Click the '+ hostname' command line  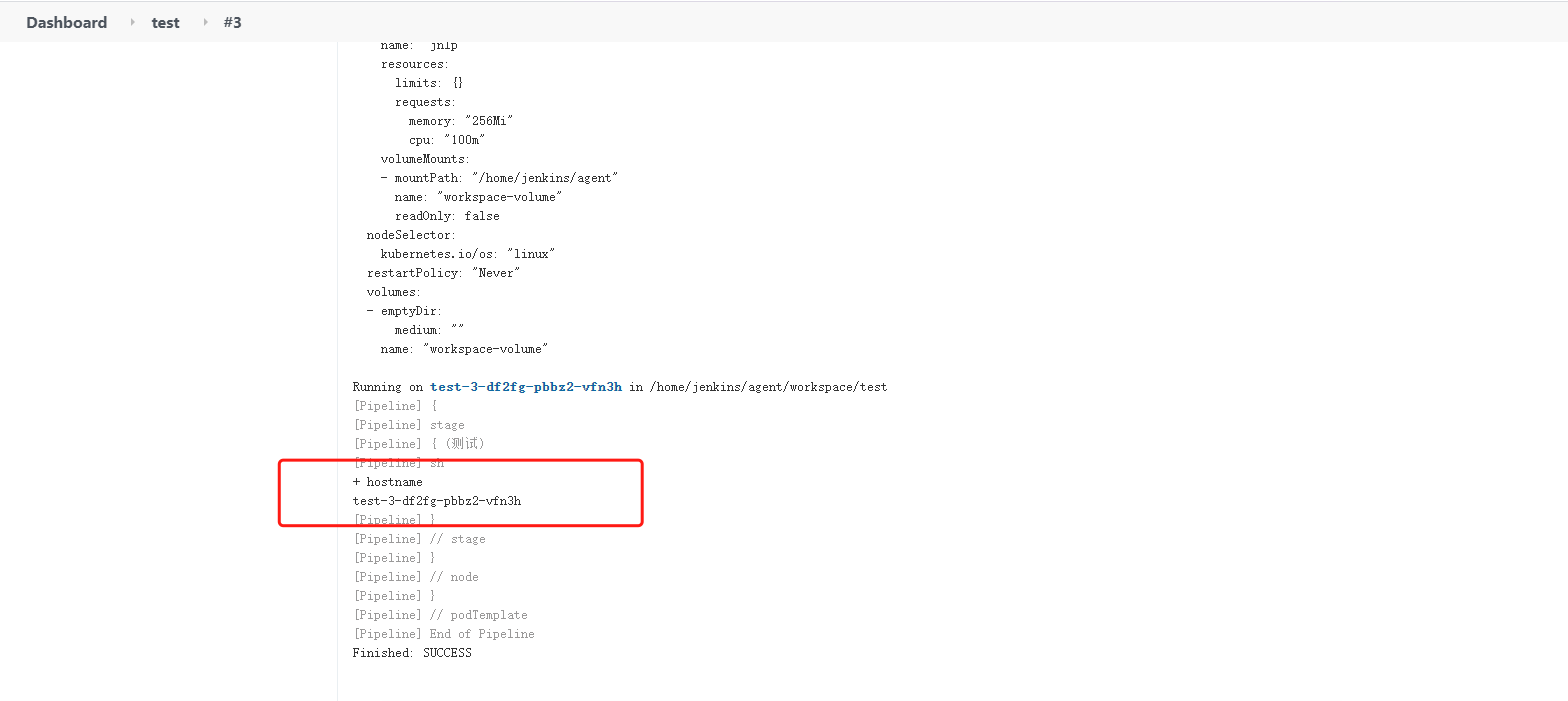[387, 482]
